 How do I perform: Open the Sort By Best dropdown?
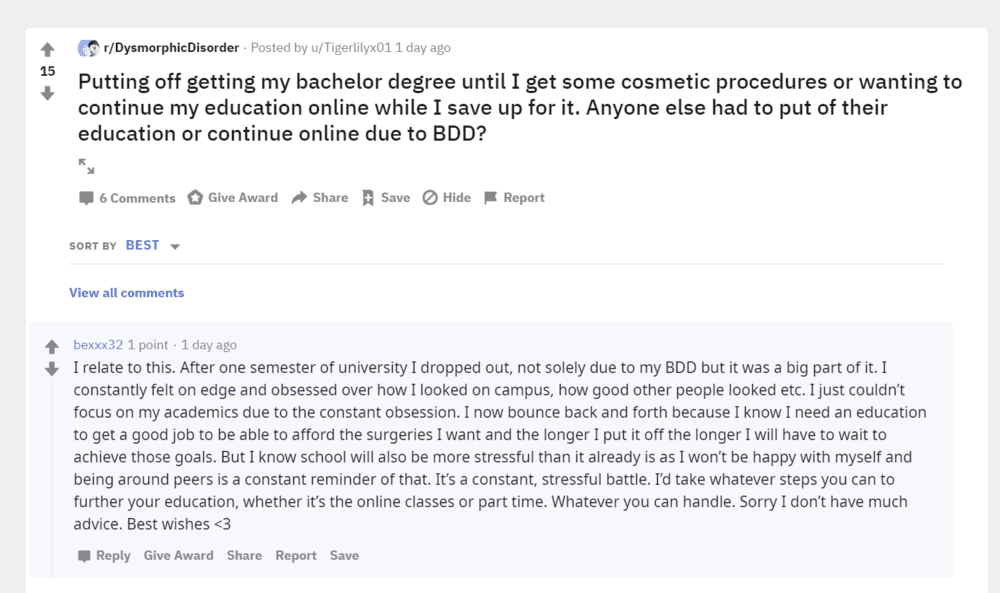pos(152,245)
